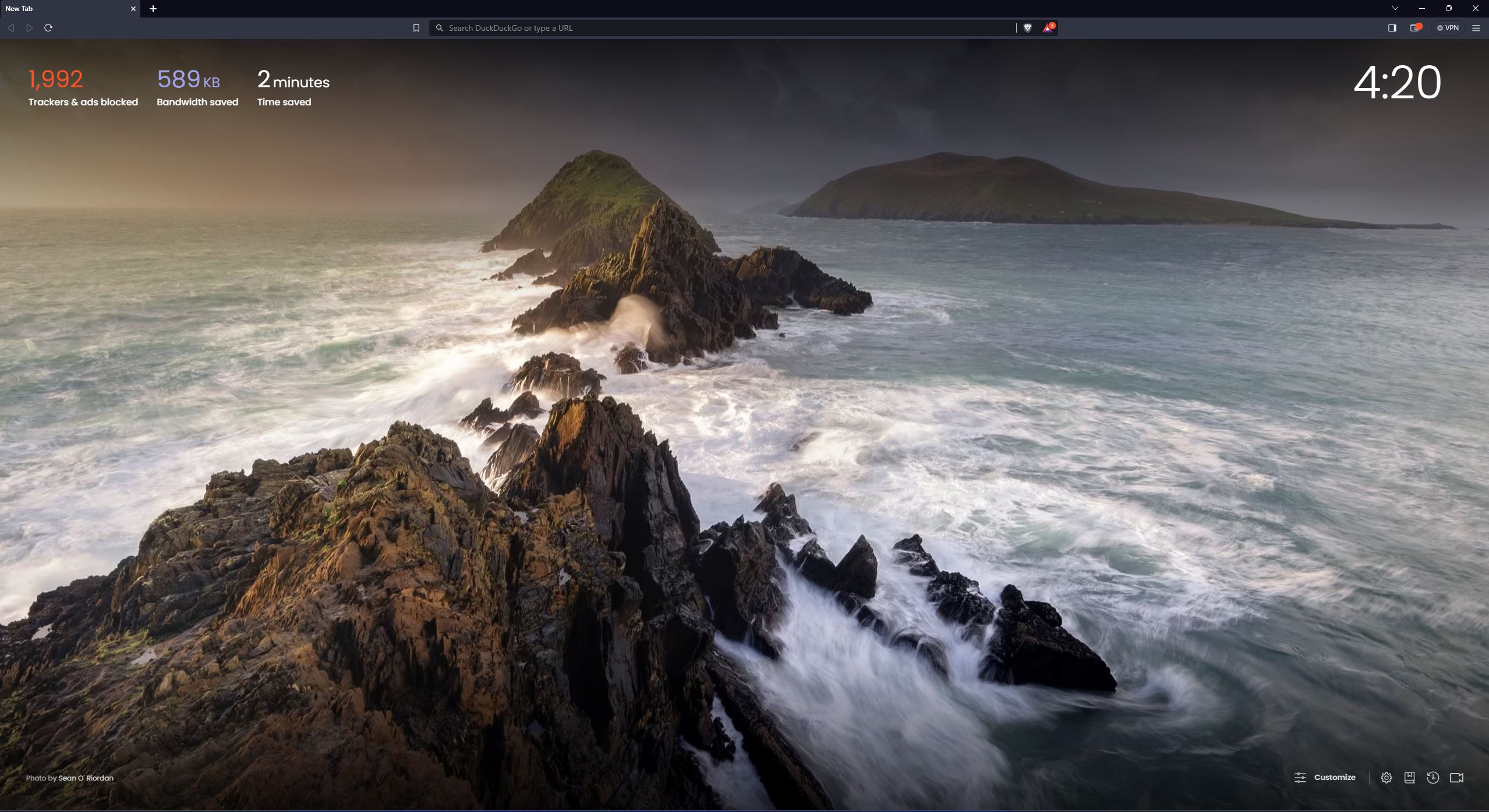
Task: Bookmark this page with the bookmark icon
Action: (416, 28)
